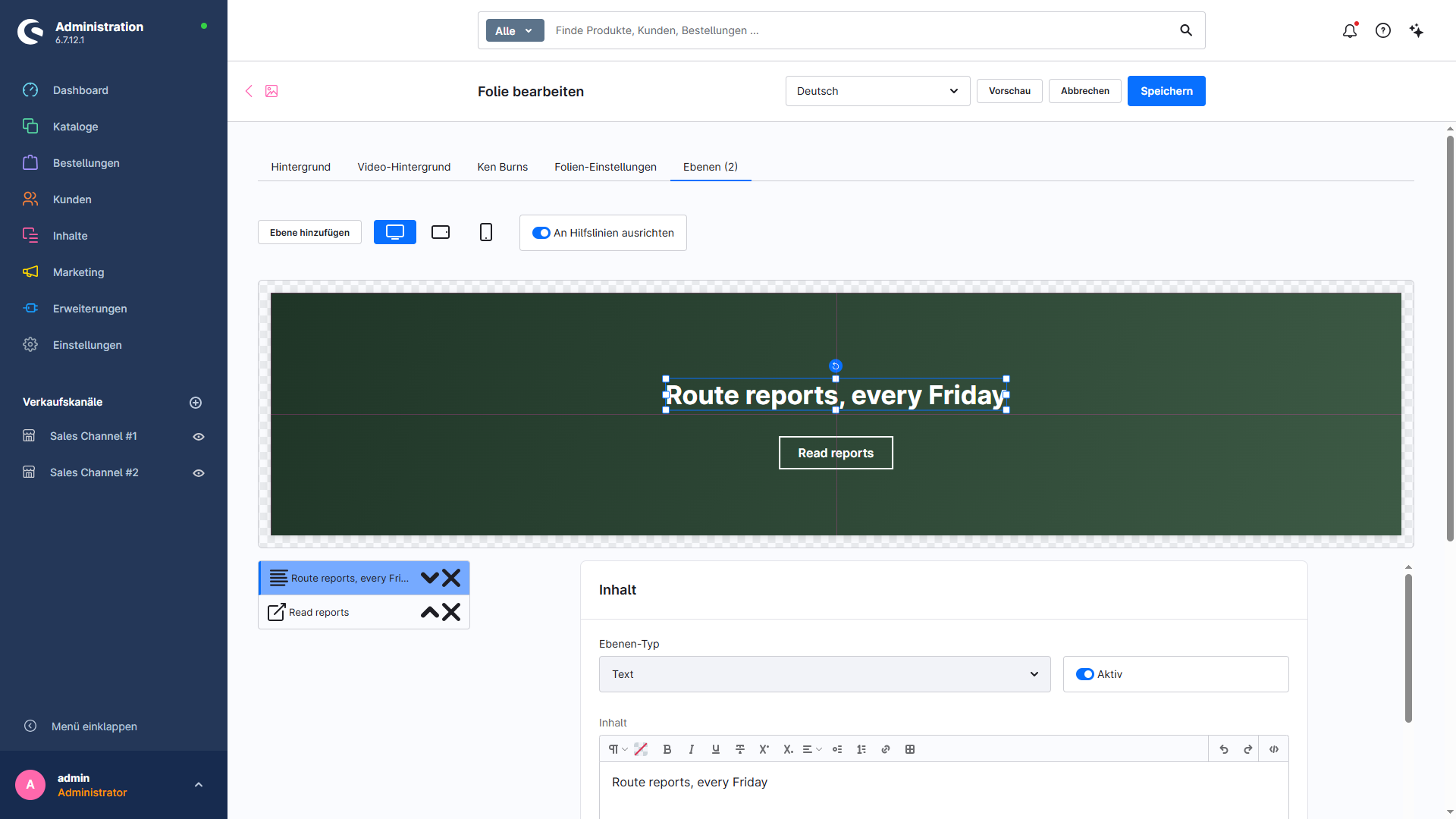This screenshot has height=819, width=1456.
Task: Apply subscript formatting
Action: [789, 749]
